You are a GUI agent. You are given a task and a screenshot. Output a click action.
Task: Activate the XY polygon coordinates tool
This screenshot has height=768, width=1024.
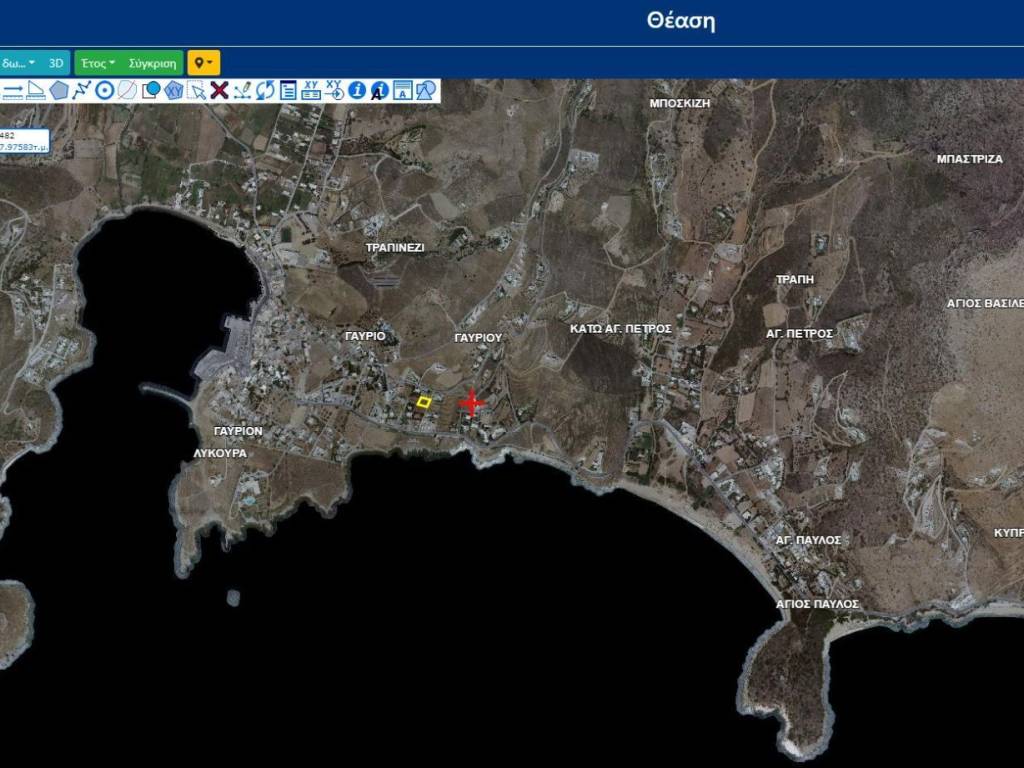click(x=174, y=90)
